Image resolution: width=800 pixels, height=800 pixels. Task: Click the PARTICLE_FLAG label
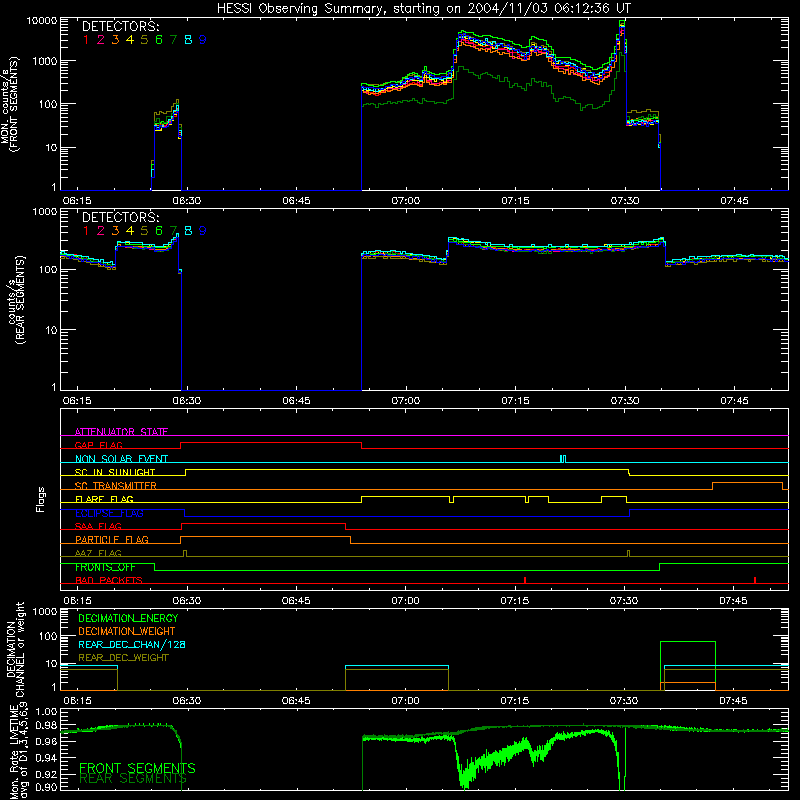(x=112, y=539)
